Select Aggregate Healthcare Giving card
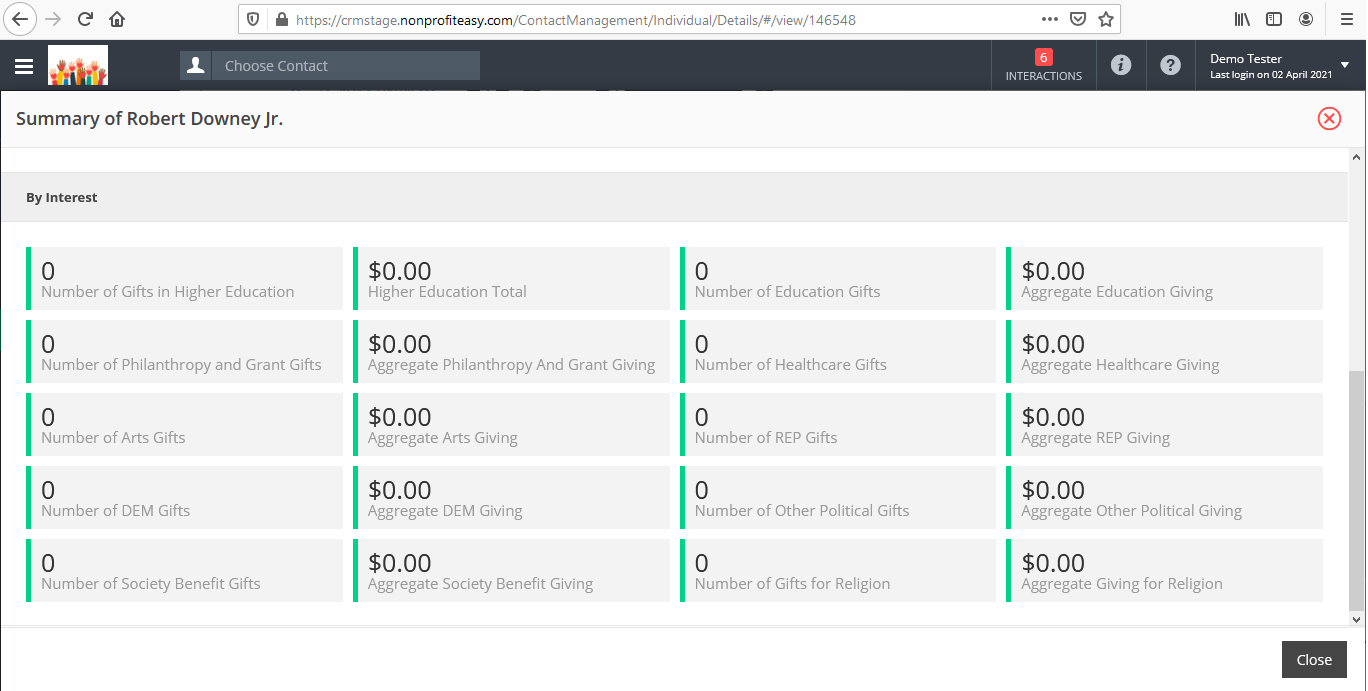Viewport: 1368px width, 691px height. (x=1164, y=352)
